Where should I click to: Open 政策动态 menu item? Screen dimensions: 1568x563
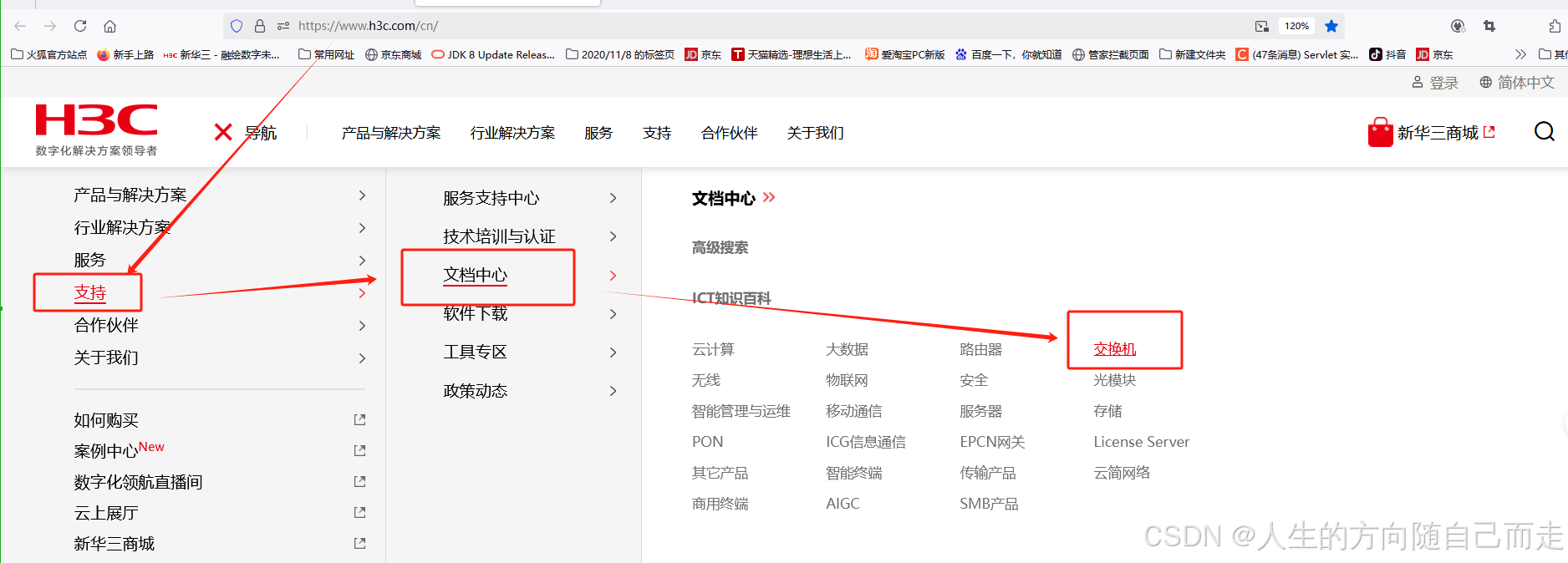pyautogui.click(x=476, y=390)
